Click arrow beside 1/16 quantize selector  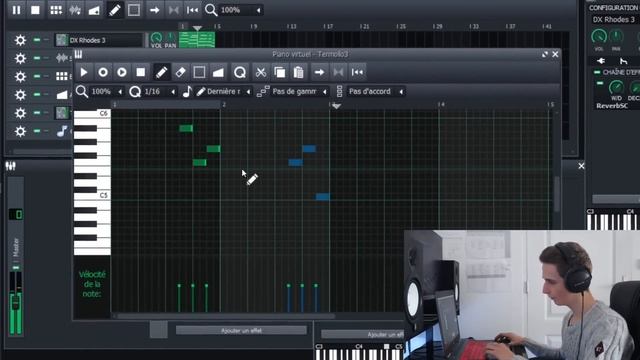[173, 91]
